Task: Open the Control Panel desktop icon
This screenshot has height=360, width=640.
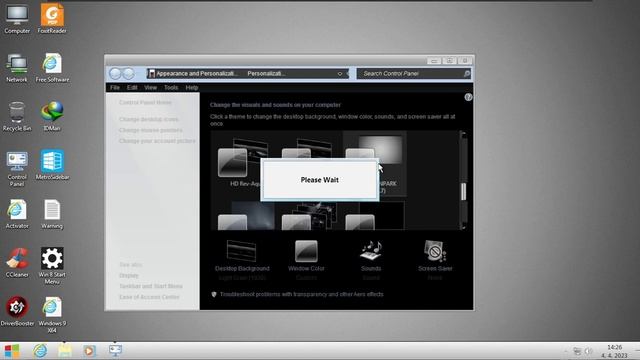Action: [17, 169]
